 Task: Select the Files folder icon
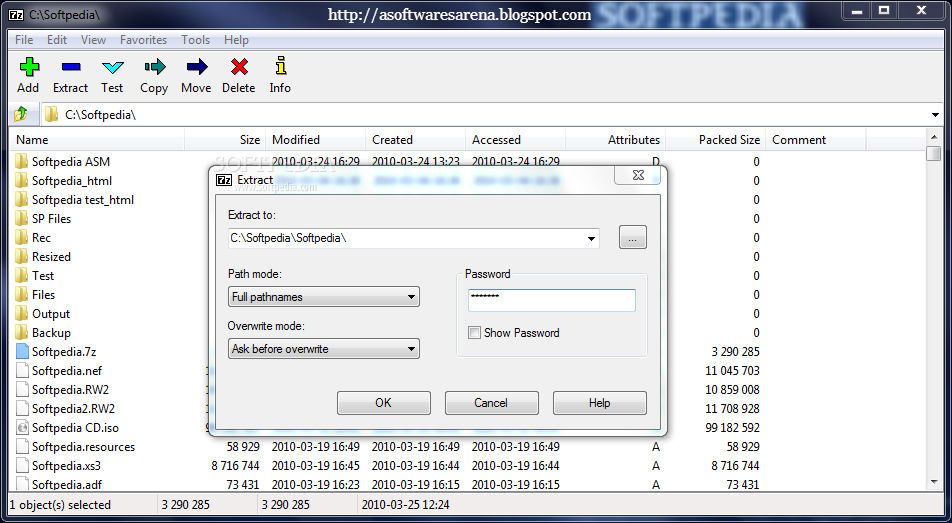coord(22,294)
